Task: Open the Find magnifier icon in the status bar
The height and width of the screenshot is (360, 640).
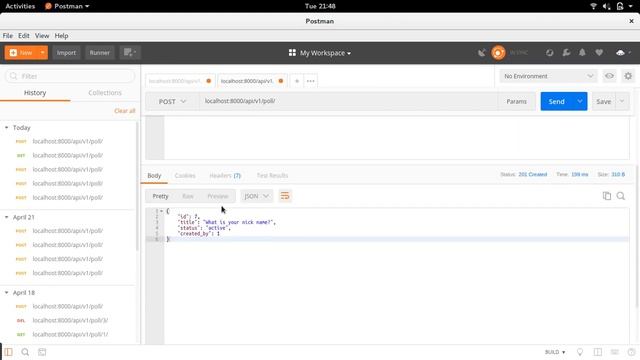Action: pos(25,352)
